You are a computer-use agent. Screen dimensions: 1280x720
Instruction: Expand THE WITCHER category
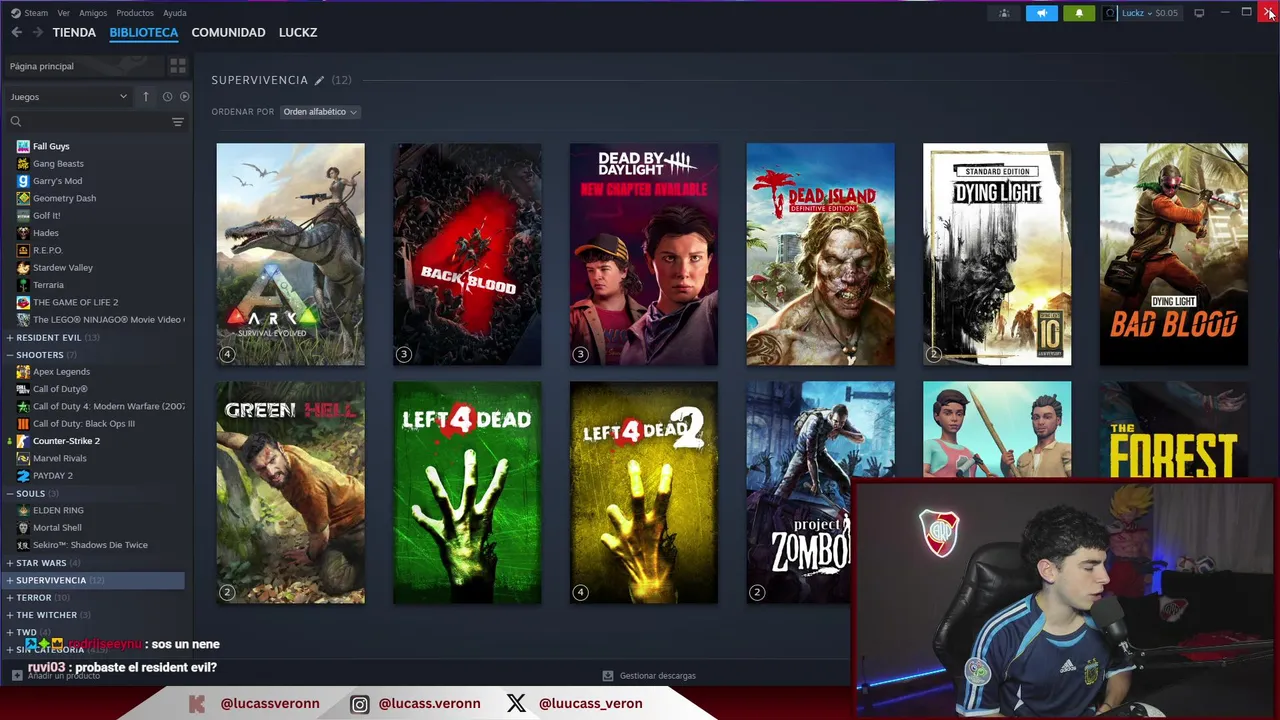pyautogui.click(x=10, y=615)
